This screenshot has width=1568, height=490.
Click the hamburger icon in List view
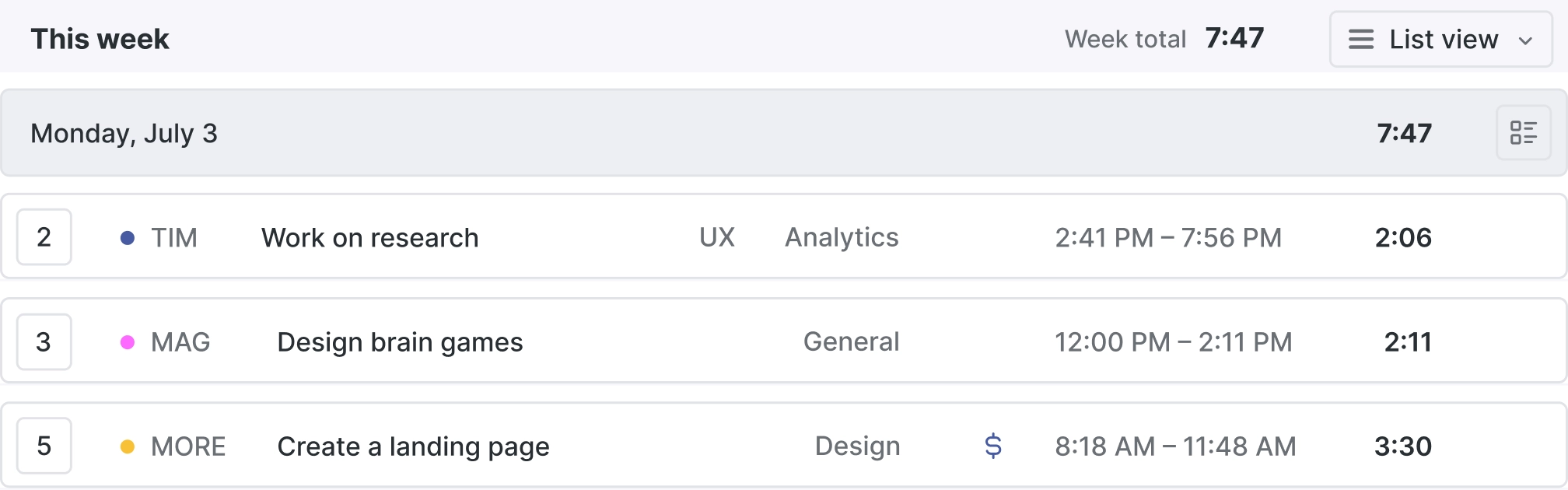(x=1361, y=40)
